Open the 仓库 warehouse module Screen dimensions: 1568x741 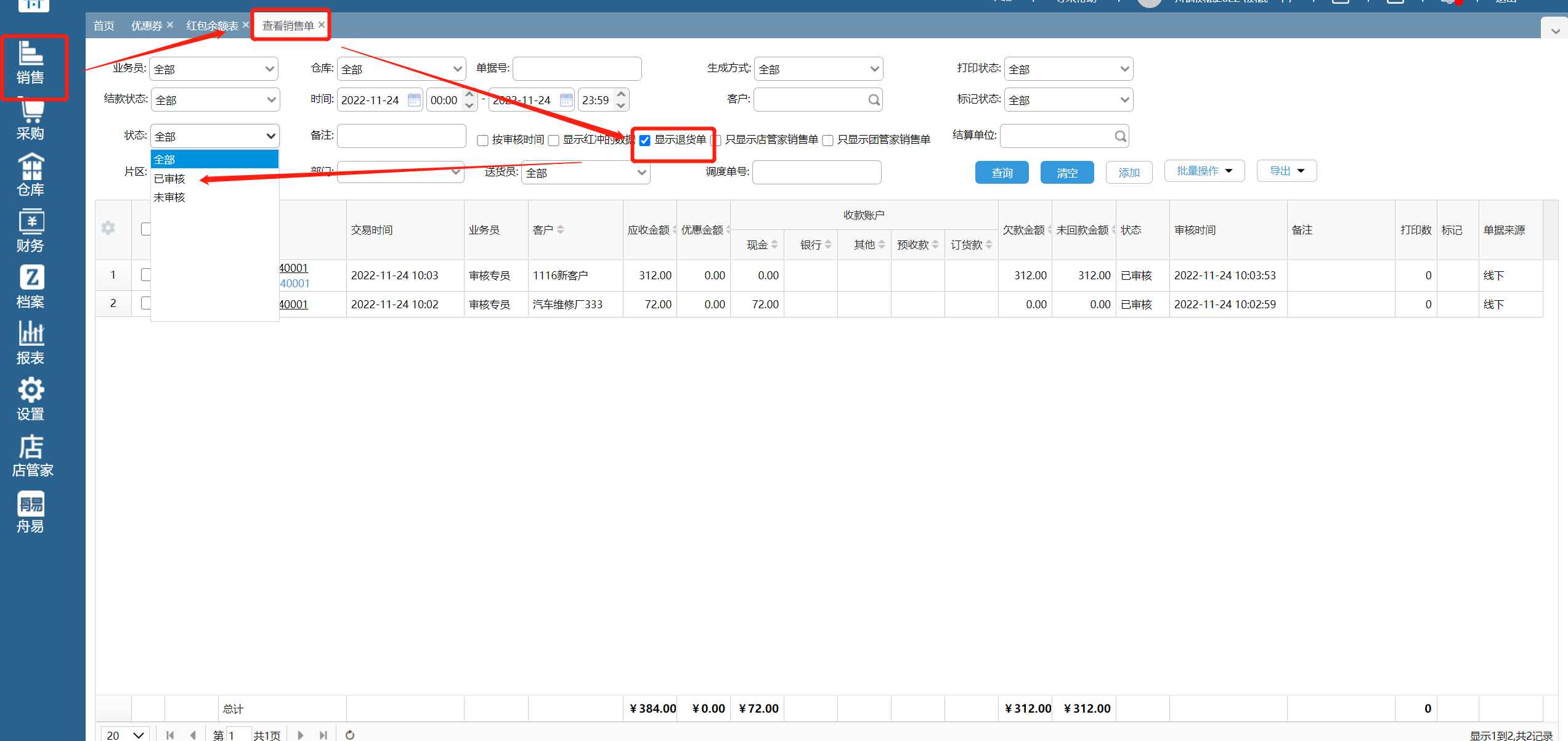pos(30,176)
